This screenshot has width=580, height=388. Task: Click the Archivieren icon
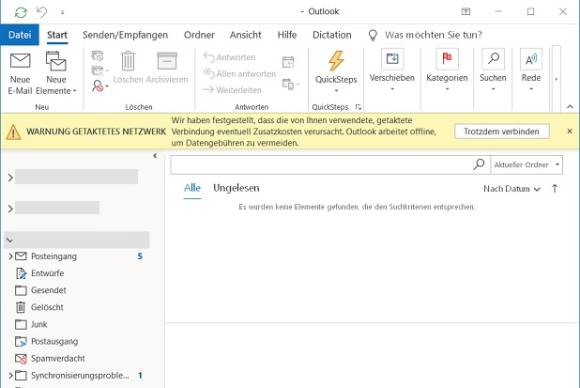coord(167,67)
